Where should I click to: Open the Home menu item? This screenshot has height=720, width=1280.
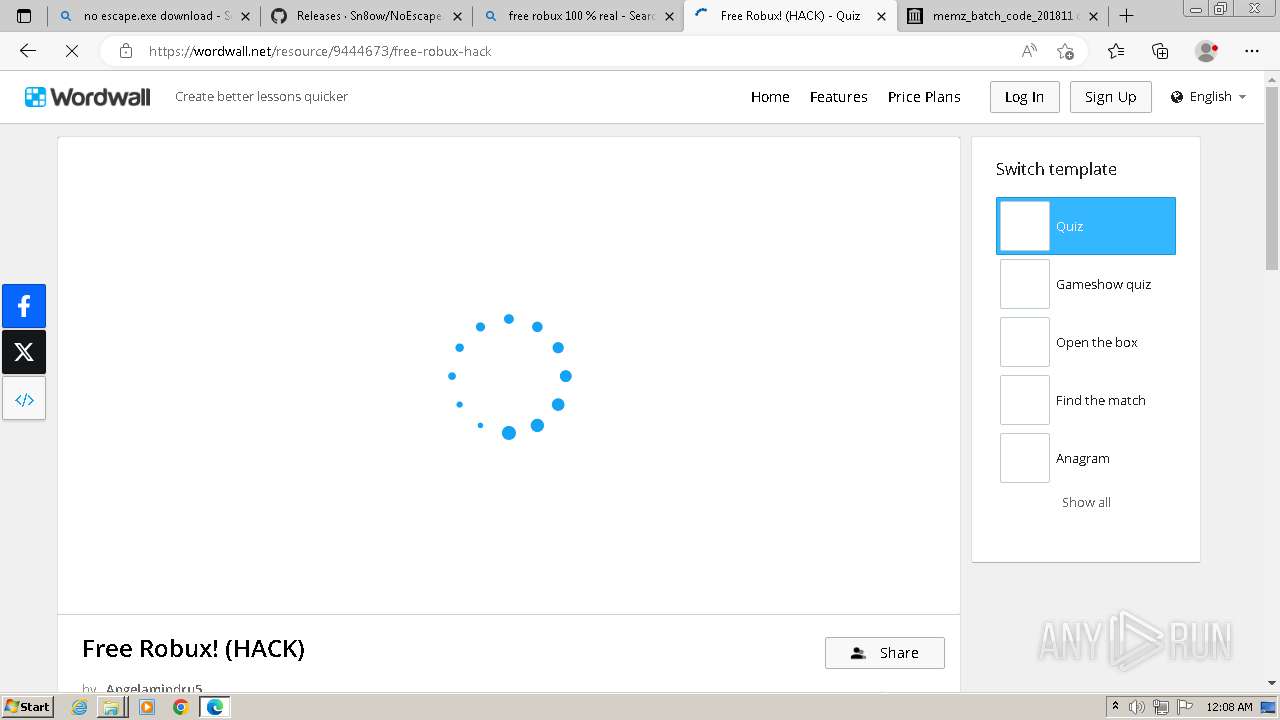[x=770, y=97]
